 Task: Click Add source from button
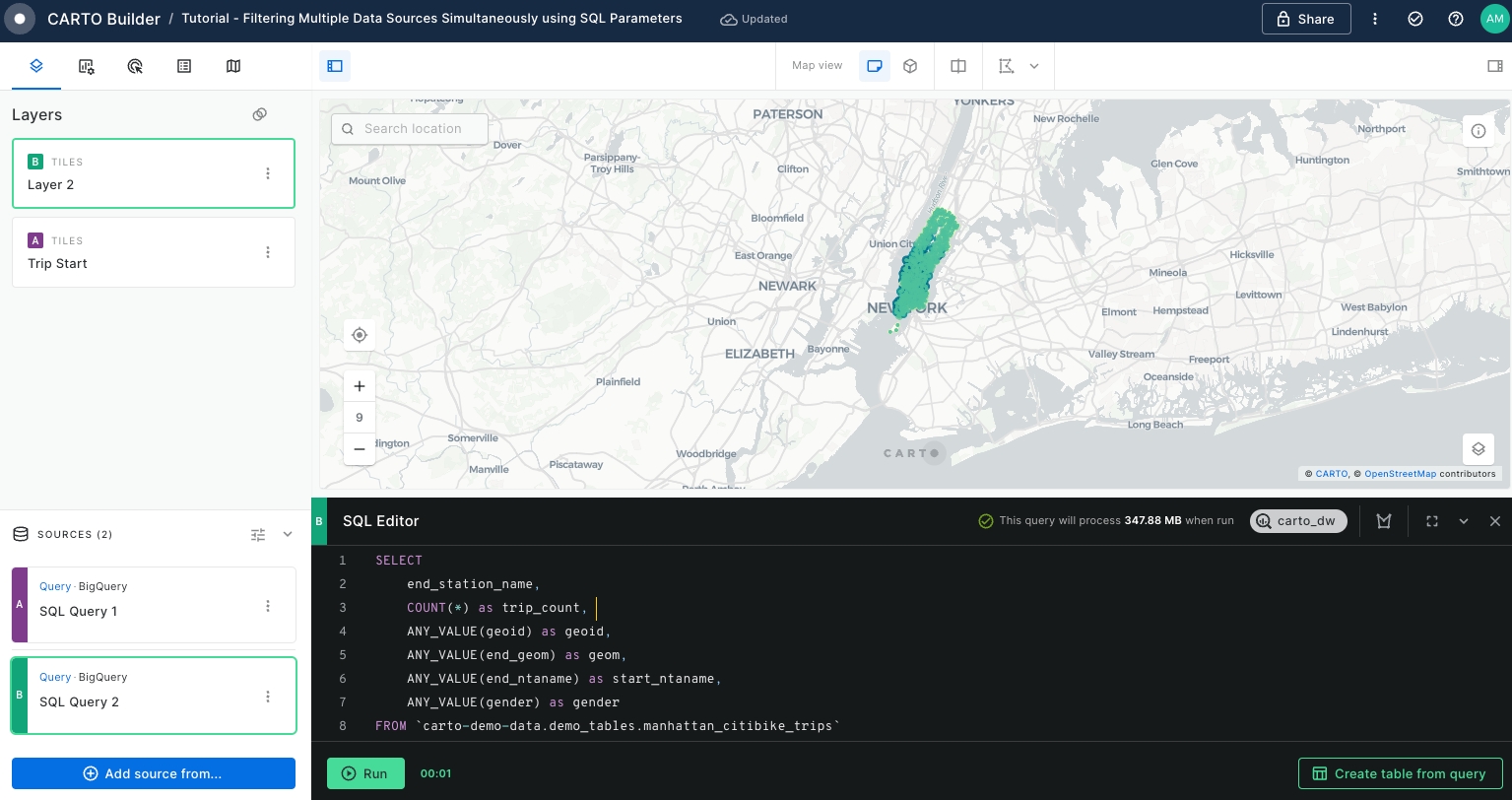154,773
